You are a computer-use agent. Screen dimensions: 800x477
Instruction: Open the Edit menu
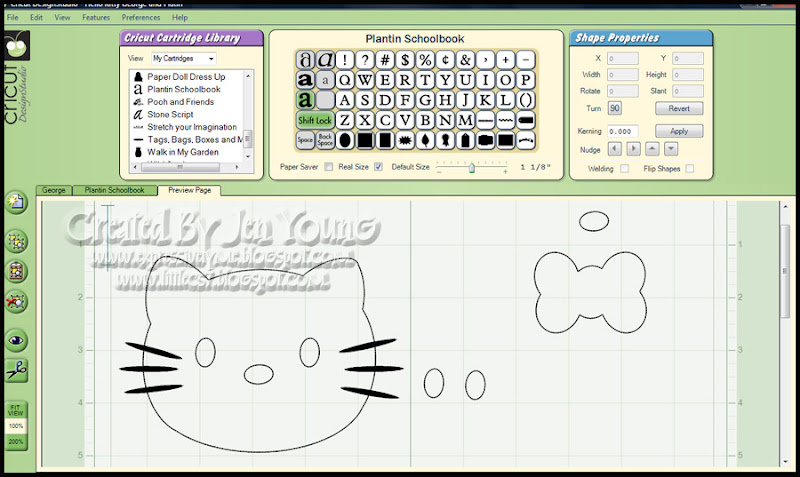(x=36, y=17)
